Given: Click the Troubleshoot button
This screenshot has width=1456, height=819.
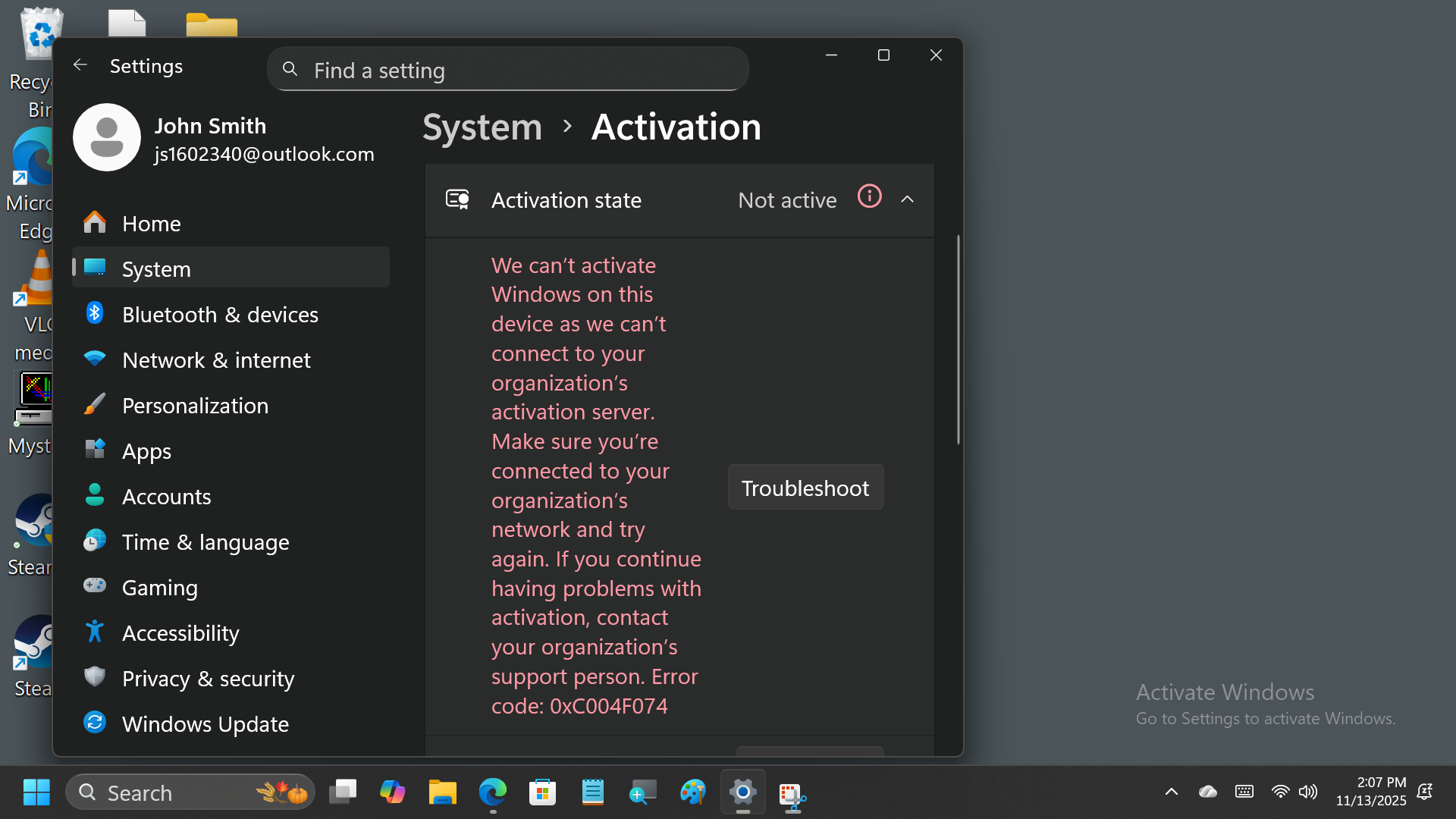Looking at the screenshot, I should point(805,488).
